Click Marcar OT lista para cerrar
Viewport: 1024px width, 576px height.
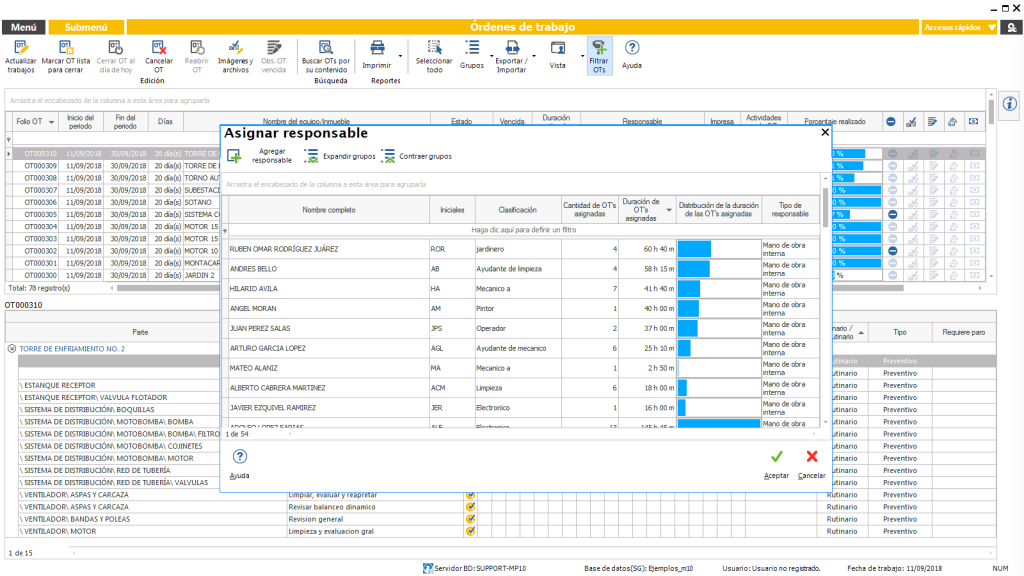pyautogui.click(x=66, y=48)
